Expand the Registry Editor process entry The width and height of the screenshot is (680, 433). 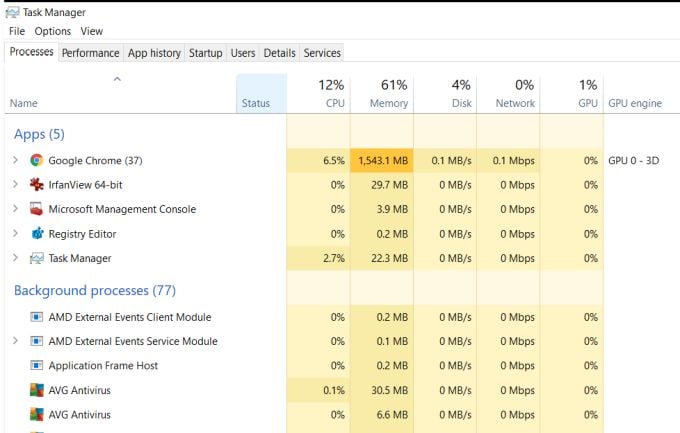coord(15,234)
